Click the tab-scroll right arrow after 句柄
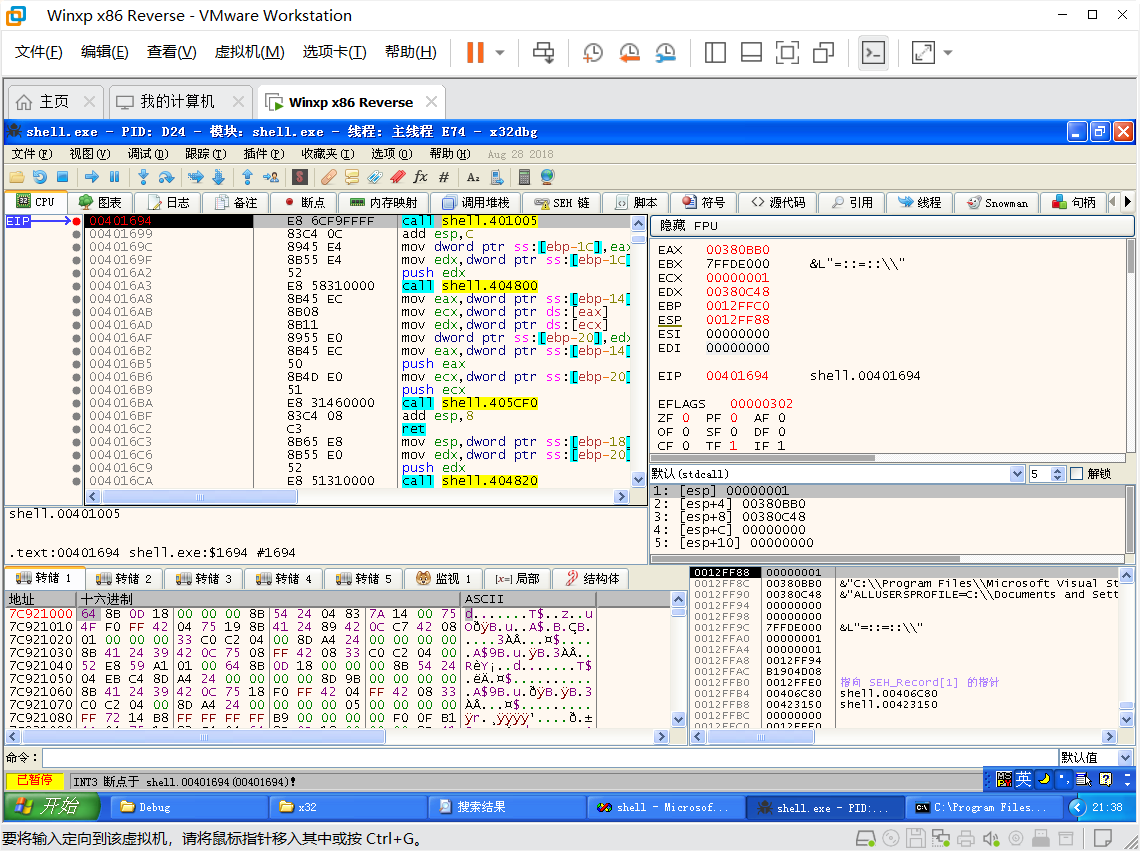 tap(1128, 202)
